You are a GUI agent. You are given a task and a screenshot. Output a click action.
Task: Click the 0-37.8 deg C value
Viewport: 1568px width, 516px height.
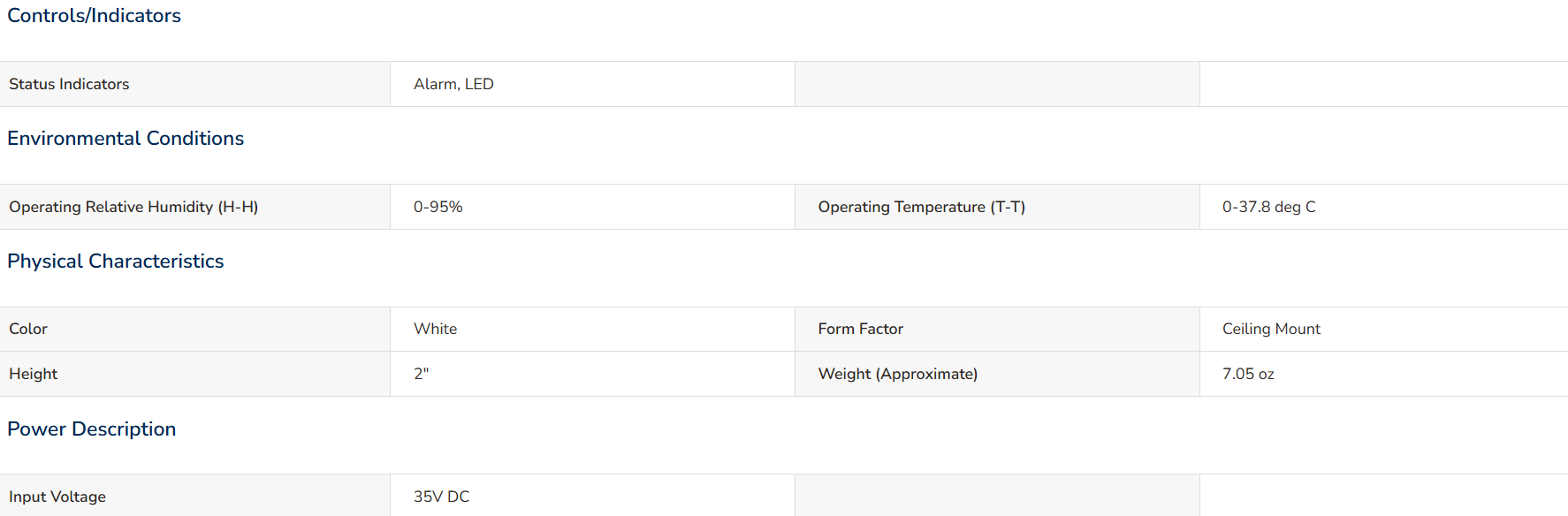coord(1269,207)
